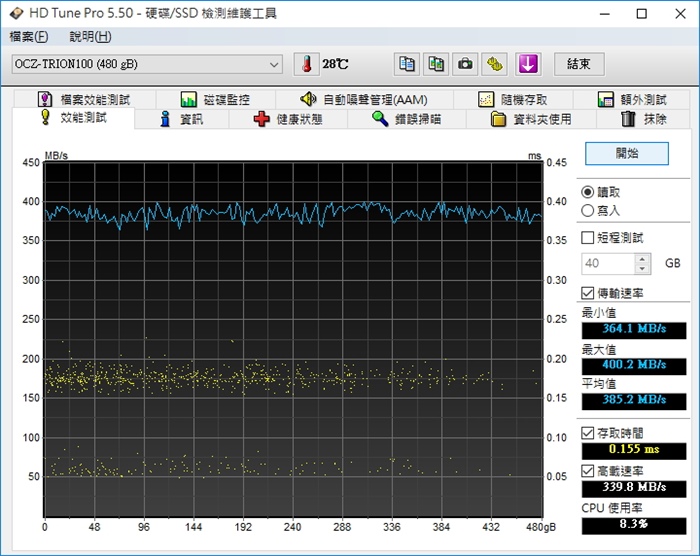Click the access time 0.155 ms
700x556 pixels.
pos(633,451)
